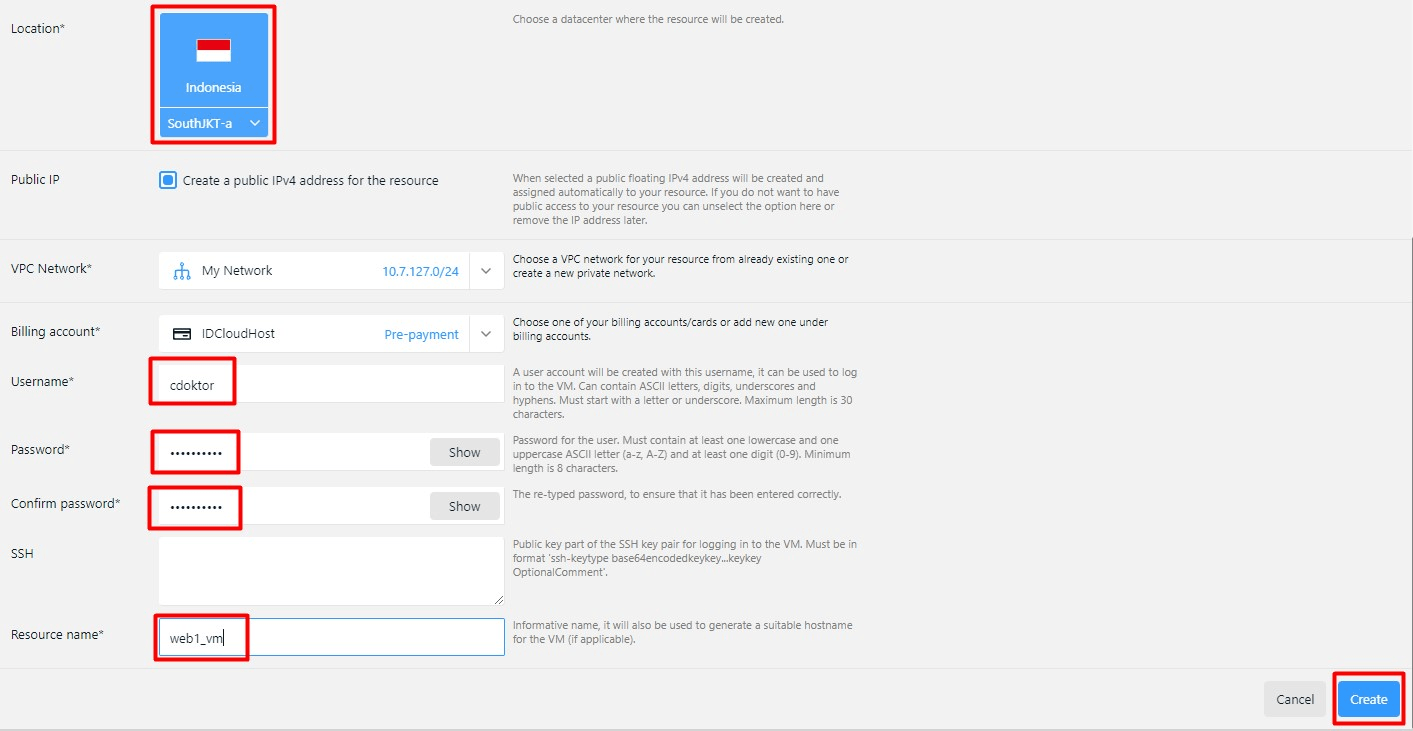Image resolution: width=1413 pixels, height=731 pixels.
Task: Show the entered password
Action: [x=464, y=452]
